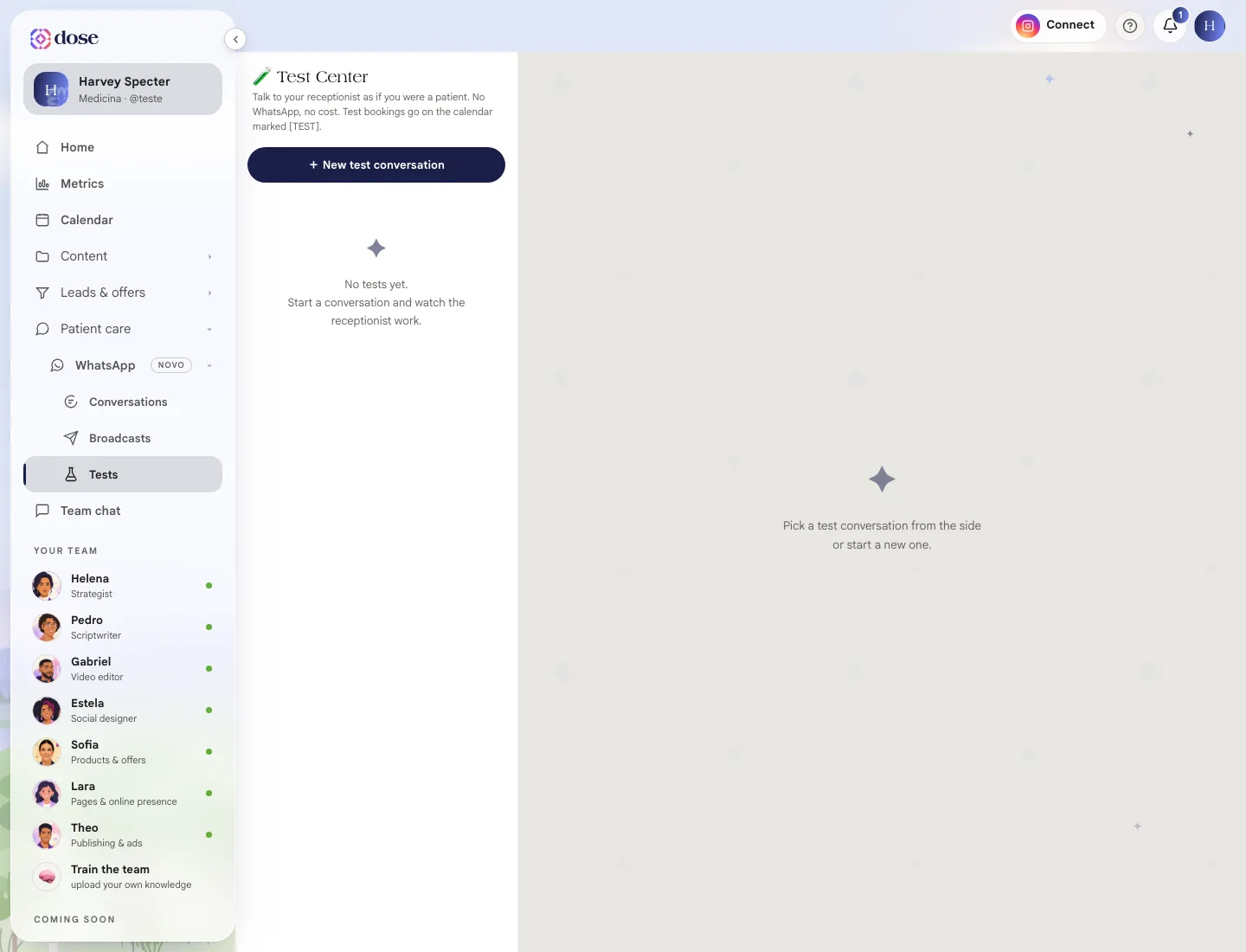Click the Patient care chat bubble icon

click(x=42, y=329)
